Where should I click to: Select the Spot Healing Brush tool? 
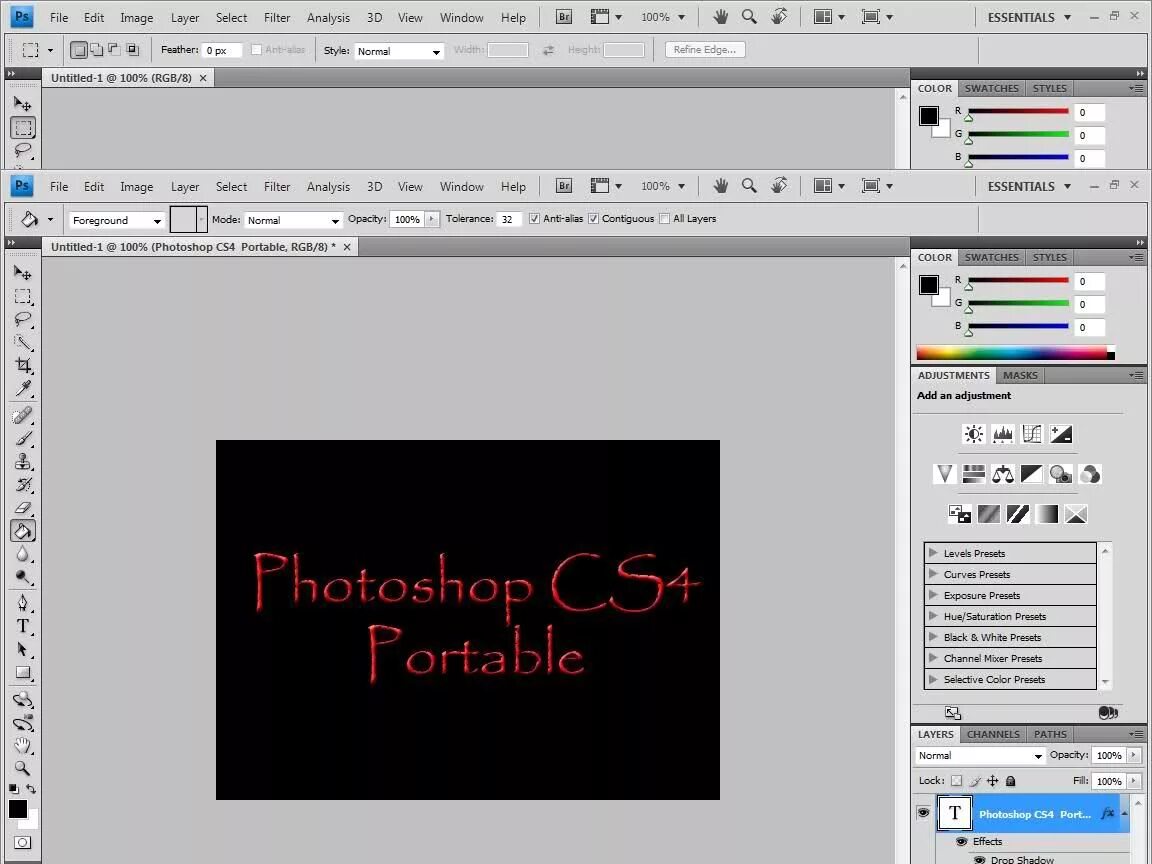23,416
